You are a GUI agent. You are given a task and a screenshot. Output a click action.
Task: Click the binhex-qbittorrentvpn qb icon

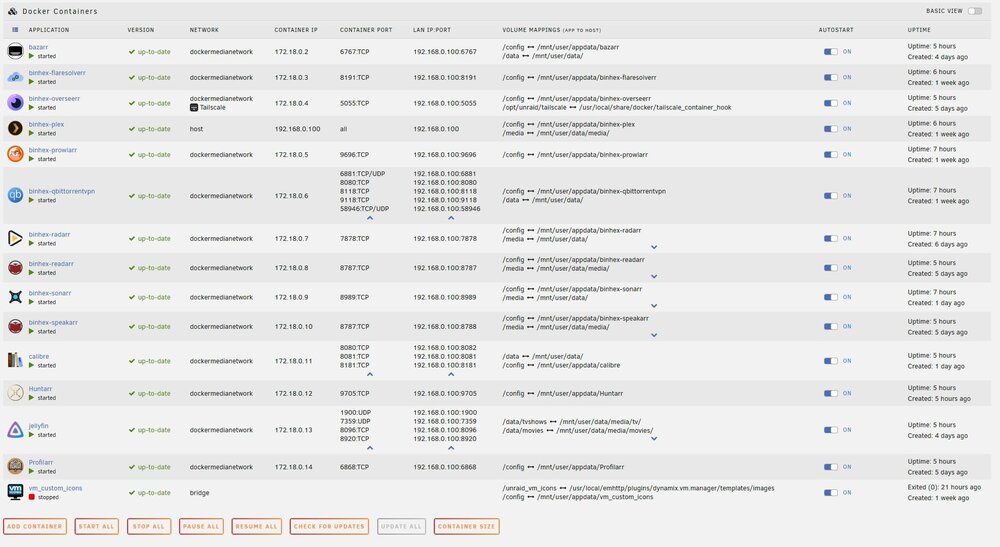[15, 195]
